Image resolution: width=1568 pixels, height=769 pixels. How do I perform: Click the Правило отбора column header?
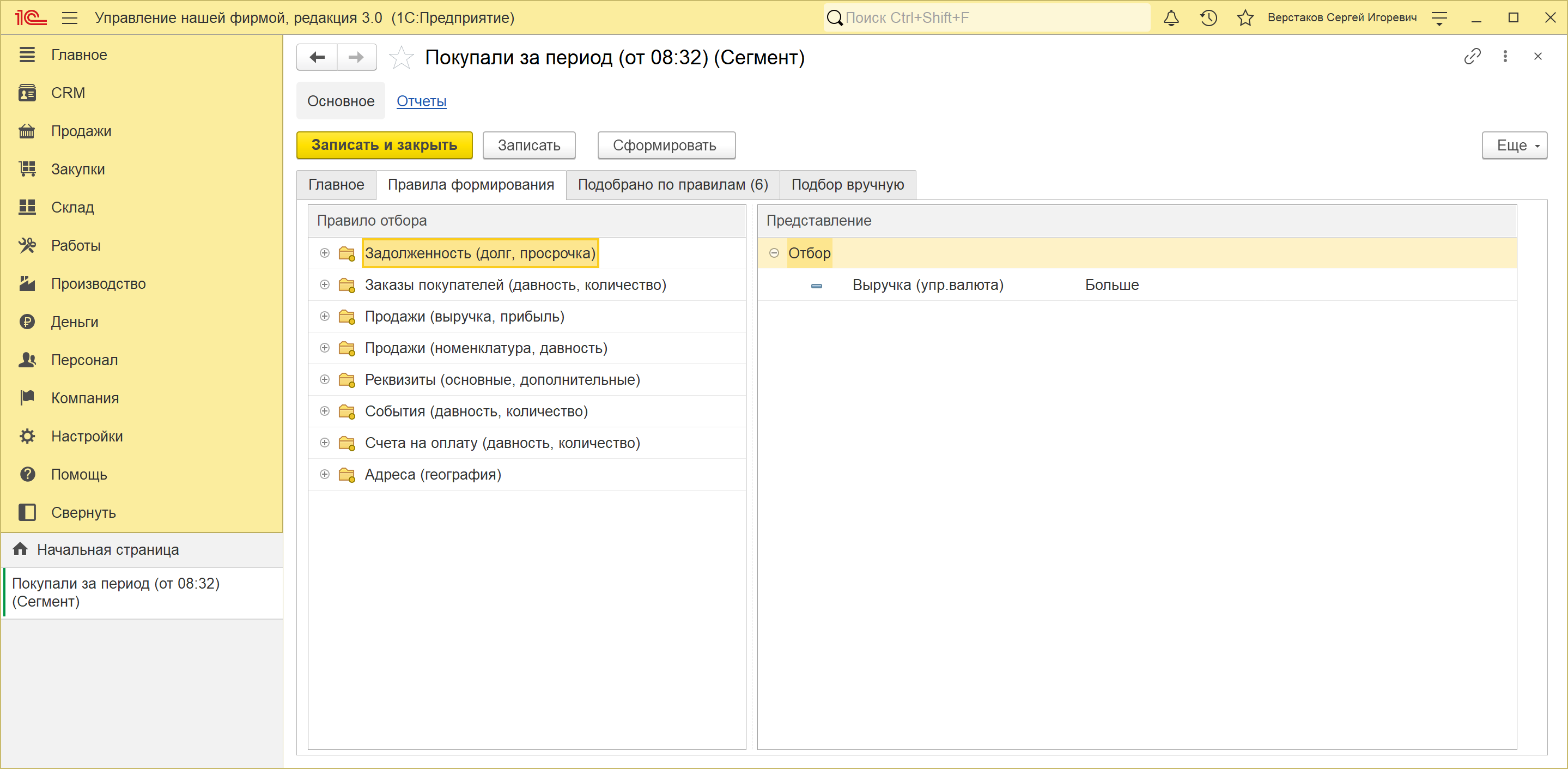tap(526, 221)
